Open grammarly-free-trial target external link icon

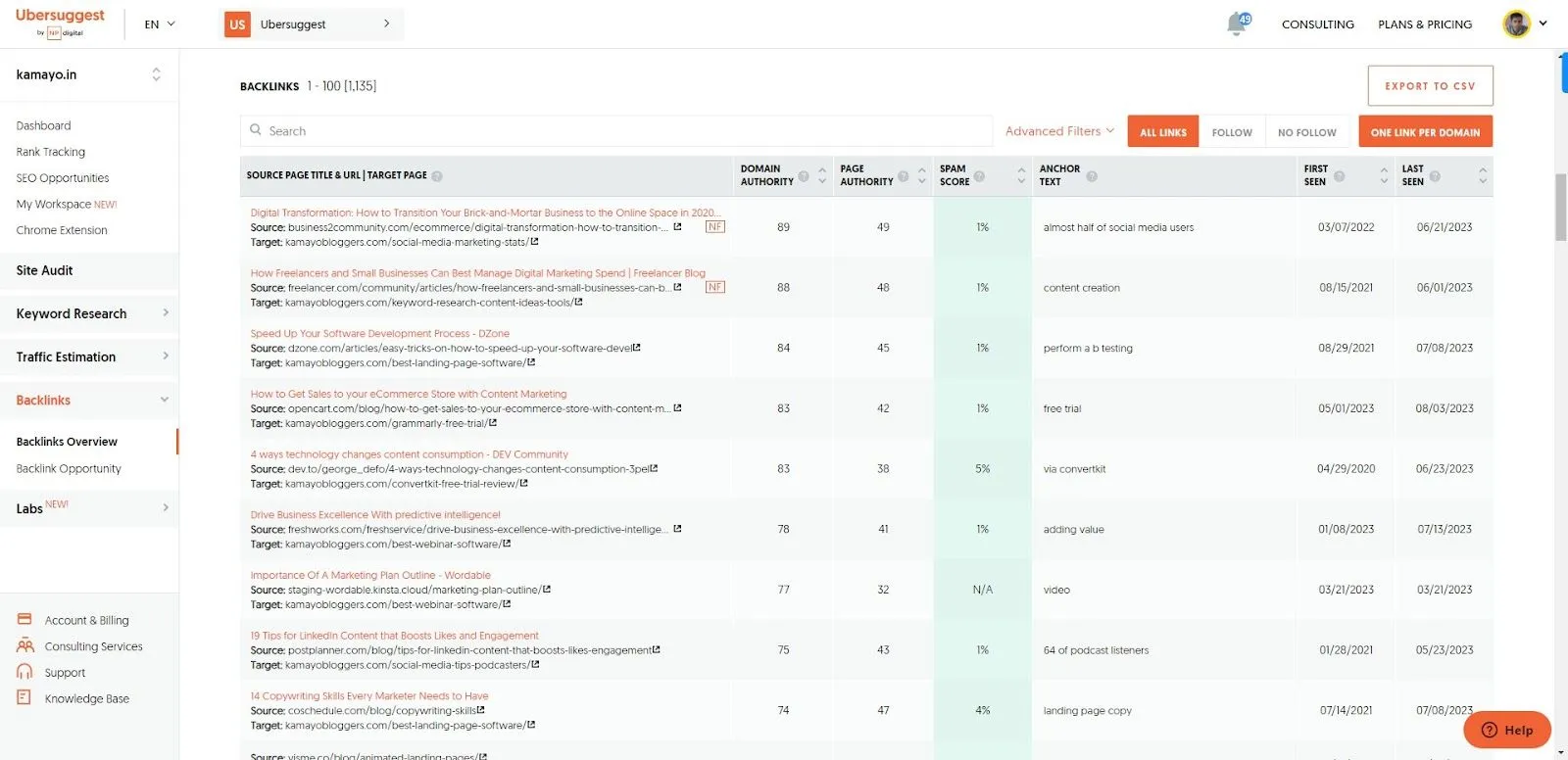493,423
